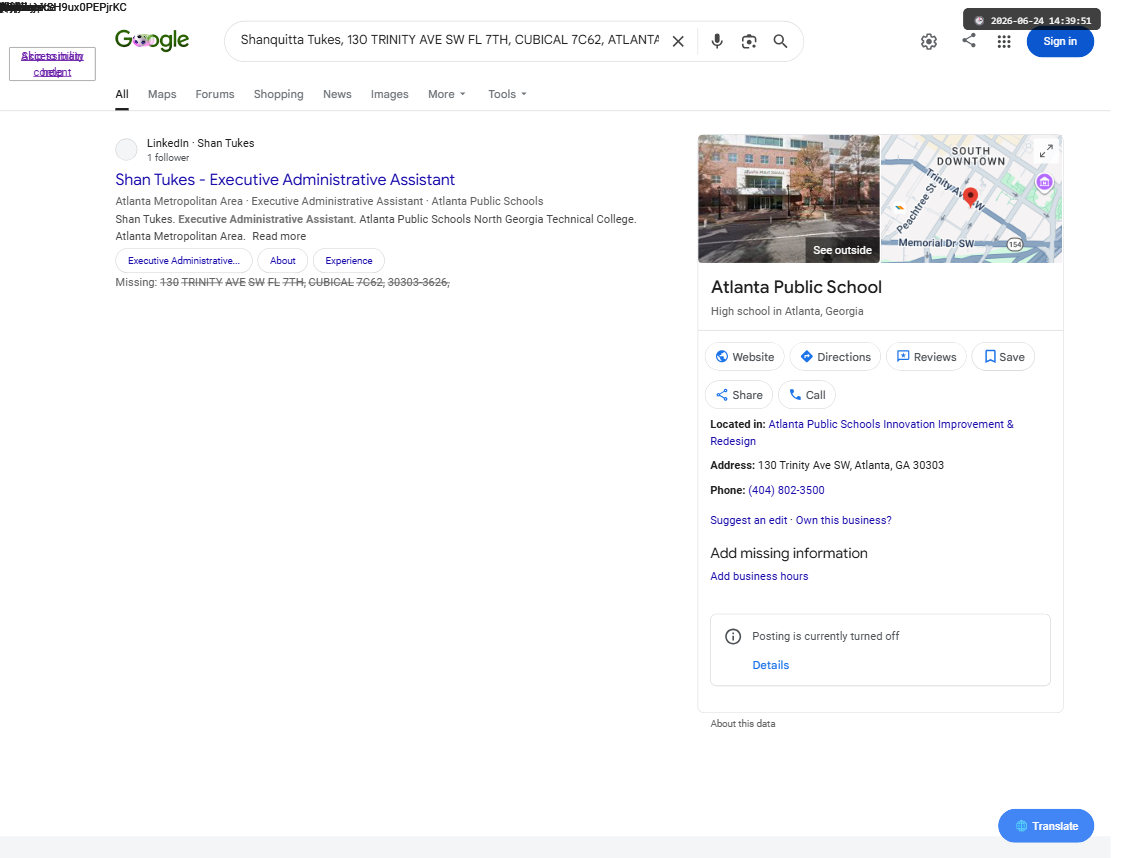The width and height of the screenshot is (1124, 858).
Task: Clear the search query with X icon
Action: pos(677,42)
